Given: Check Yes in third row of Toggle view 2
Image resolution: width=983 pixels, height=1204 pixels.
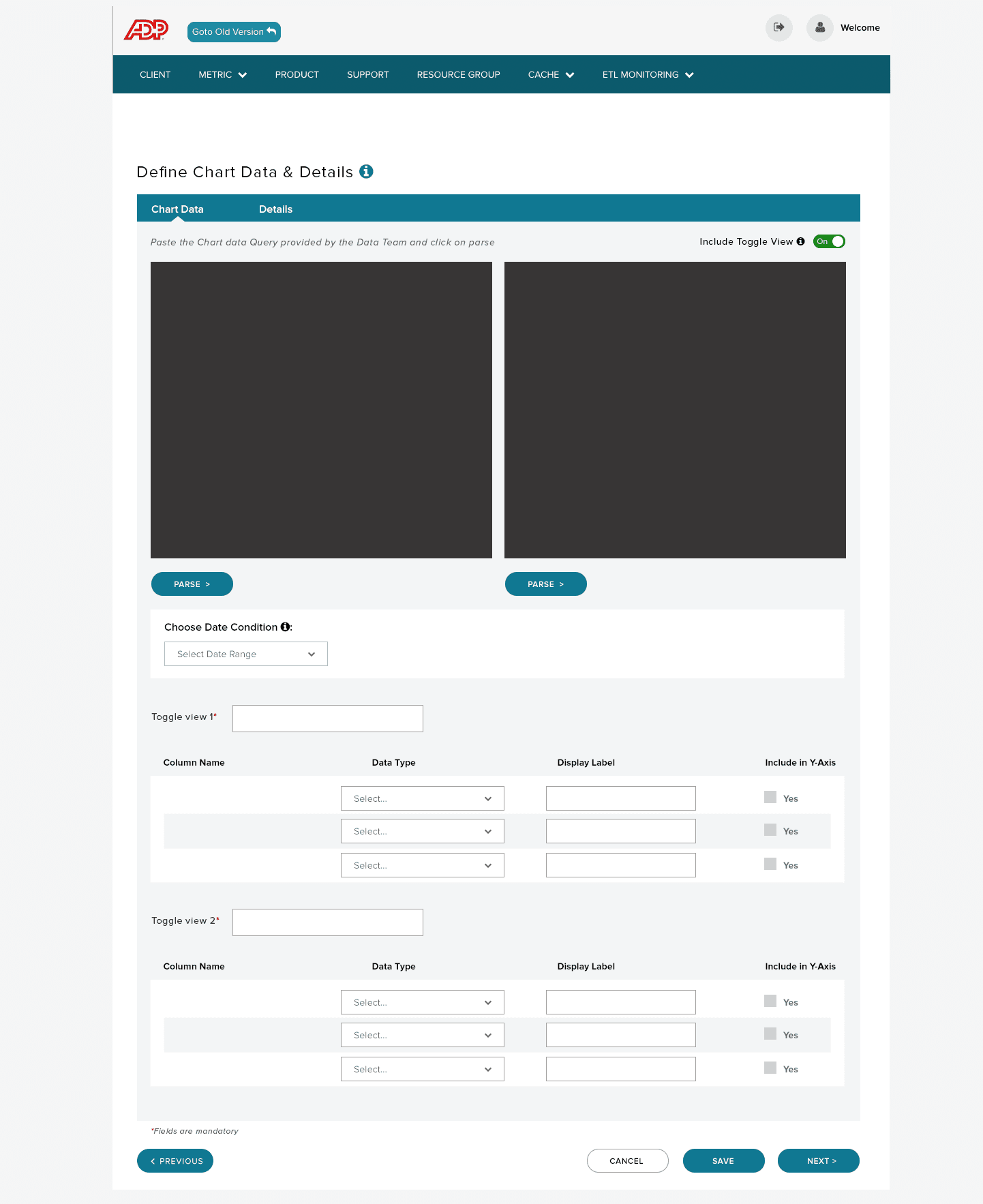Looking at the screenshot, I should (770, 1068).
